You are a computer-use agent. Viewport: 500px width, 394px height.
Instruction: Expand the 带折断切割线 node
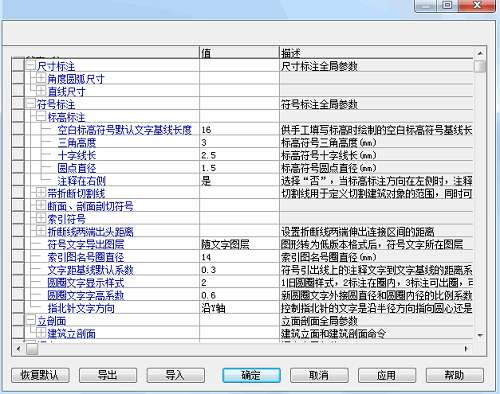click(x=41, y=193)
